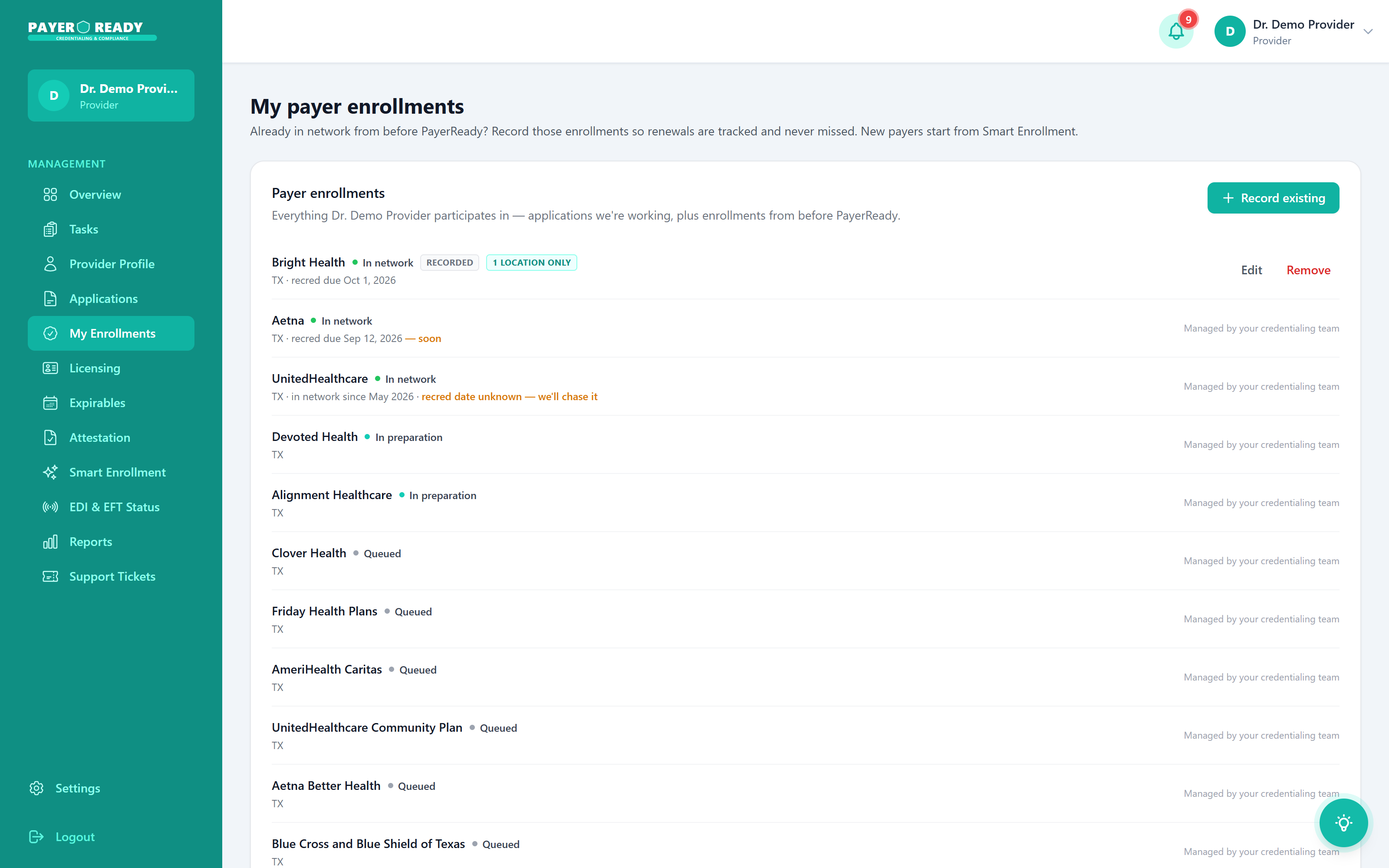Open the floating lightbulb help button

point(1343,823)
